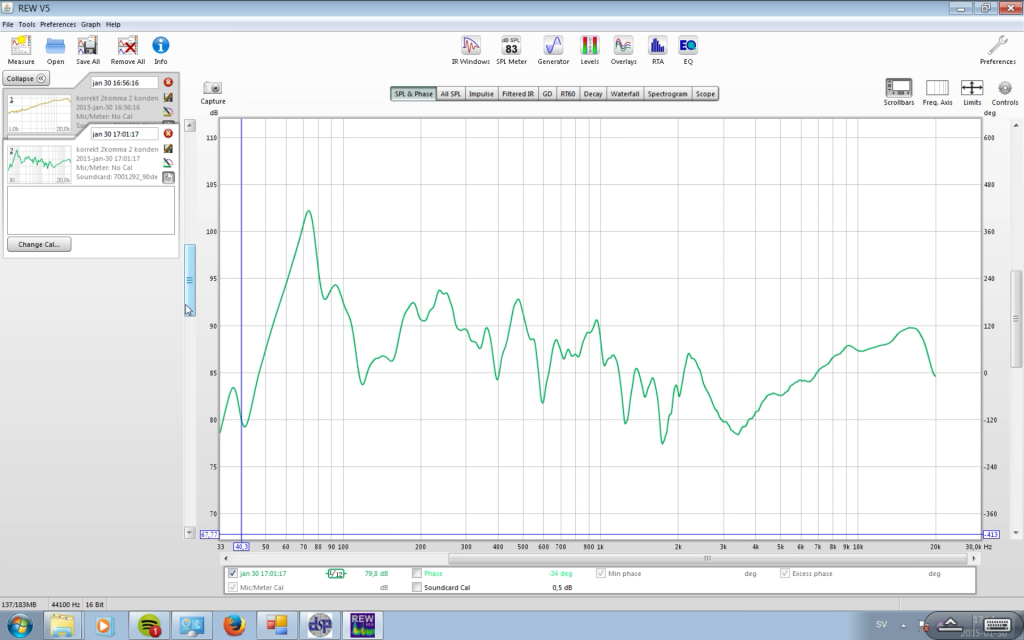
Task: Toggle the jan 30 17:01:17 trace checkbox
Action: [x=232, y=573]
